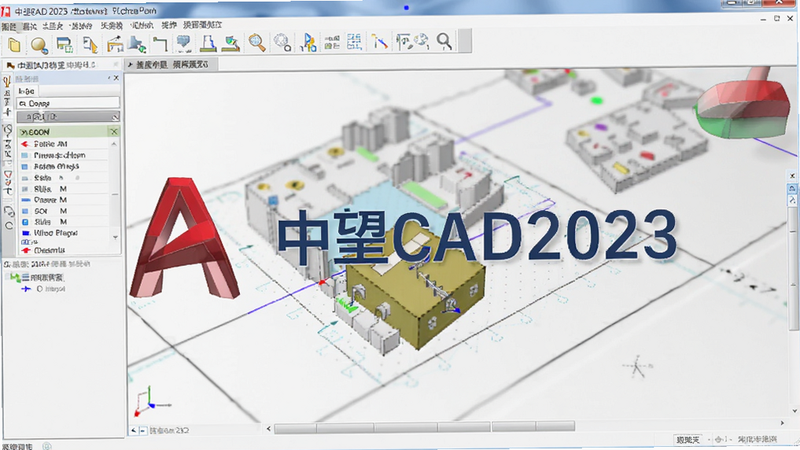This screenshot has height=450, width=800.
Task: Click the gray globe icon near toolbar end
Action: pos(422,41)
